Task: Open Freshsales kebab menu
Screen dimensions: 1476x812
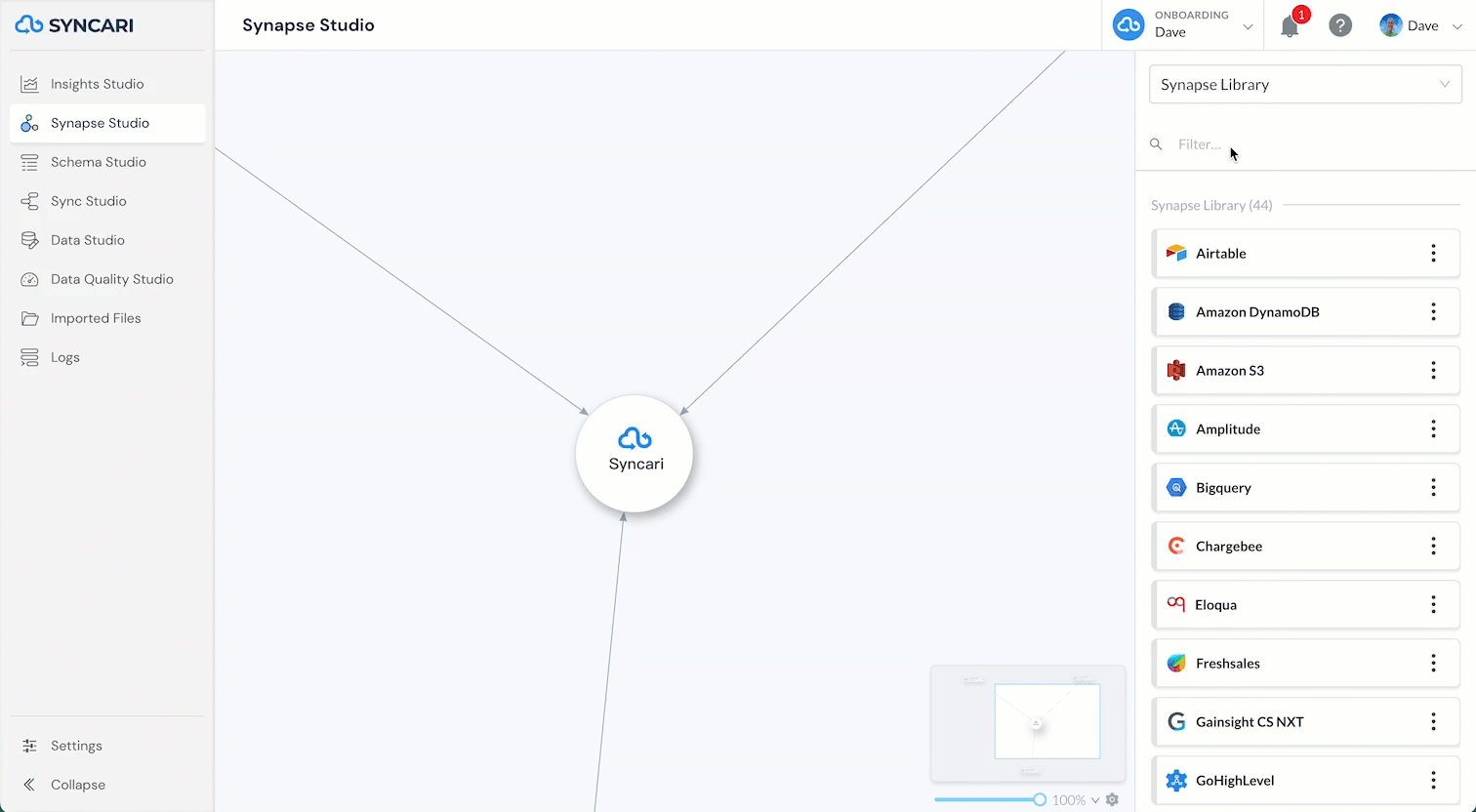Action: point(1433,664)
